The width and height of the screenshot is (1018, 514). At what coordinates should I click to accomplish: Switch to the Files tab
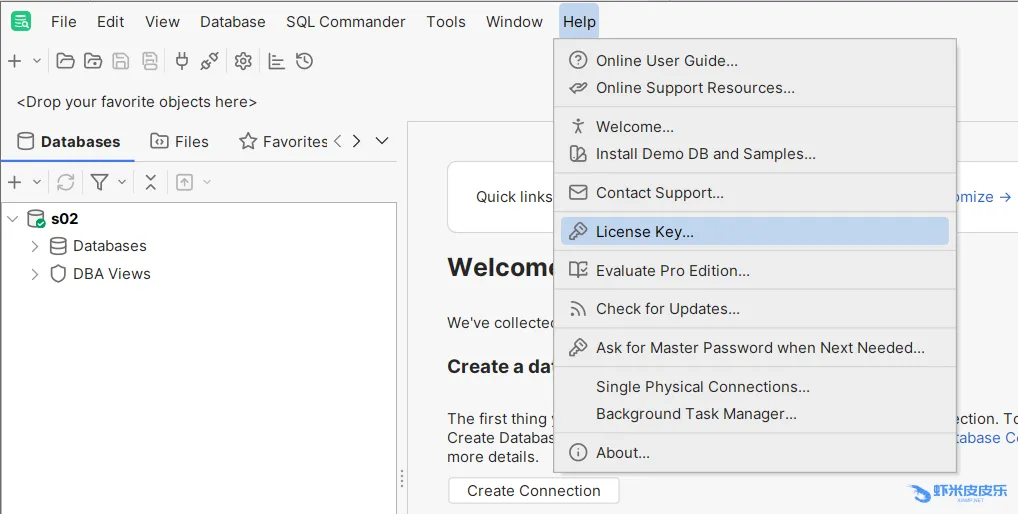point(180,141)
